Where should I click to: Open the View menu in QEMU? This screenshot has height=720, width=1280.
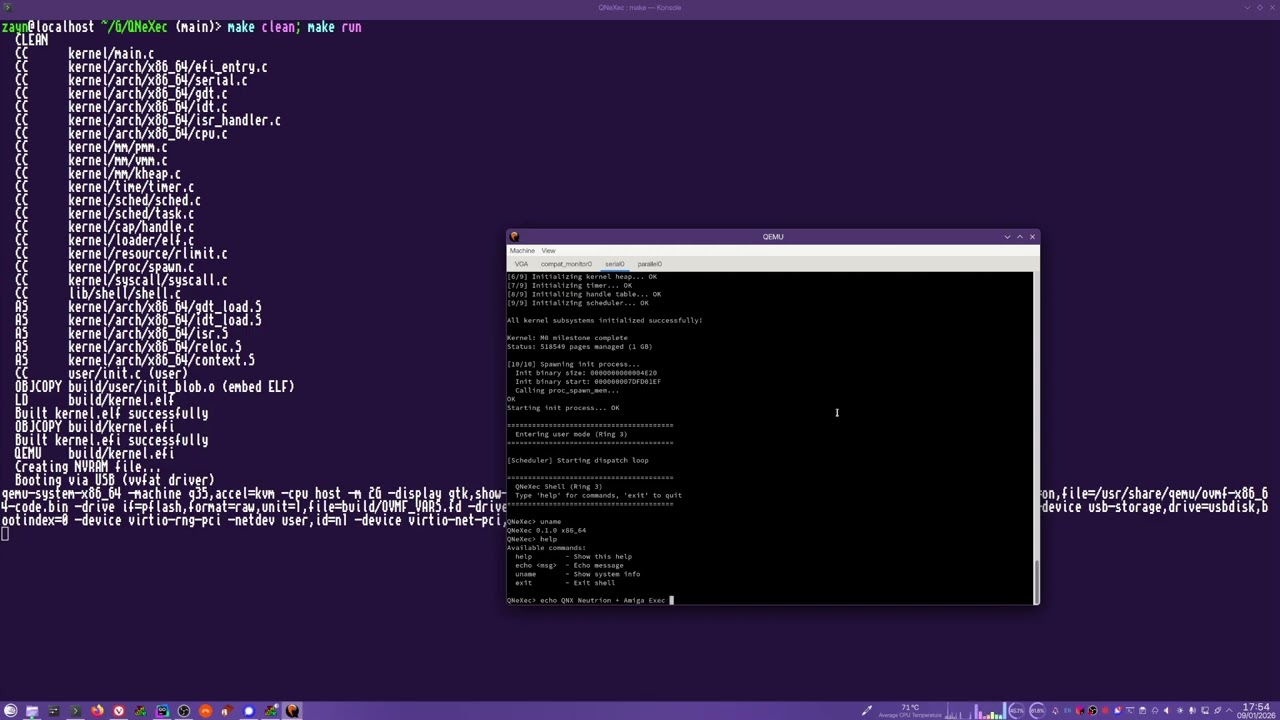[x=548, y=250]
